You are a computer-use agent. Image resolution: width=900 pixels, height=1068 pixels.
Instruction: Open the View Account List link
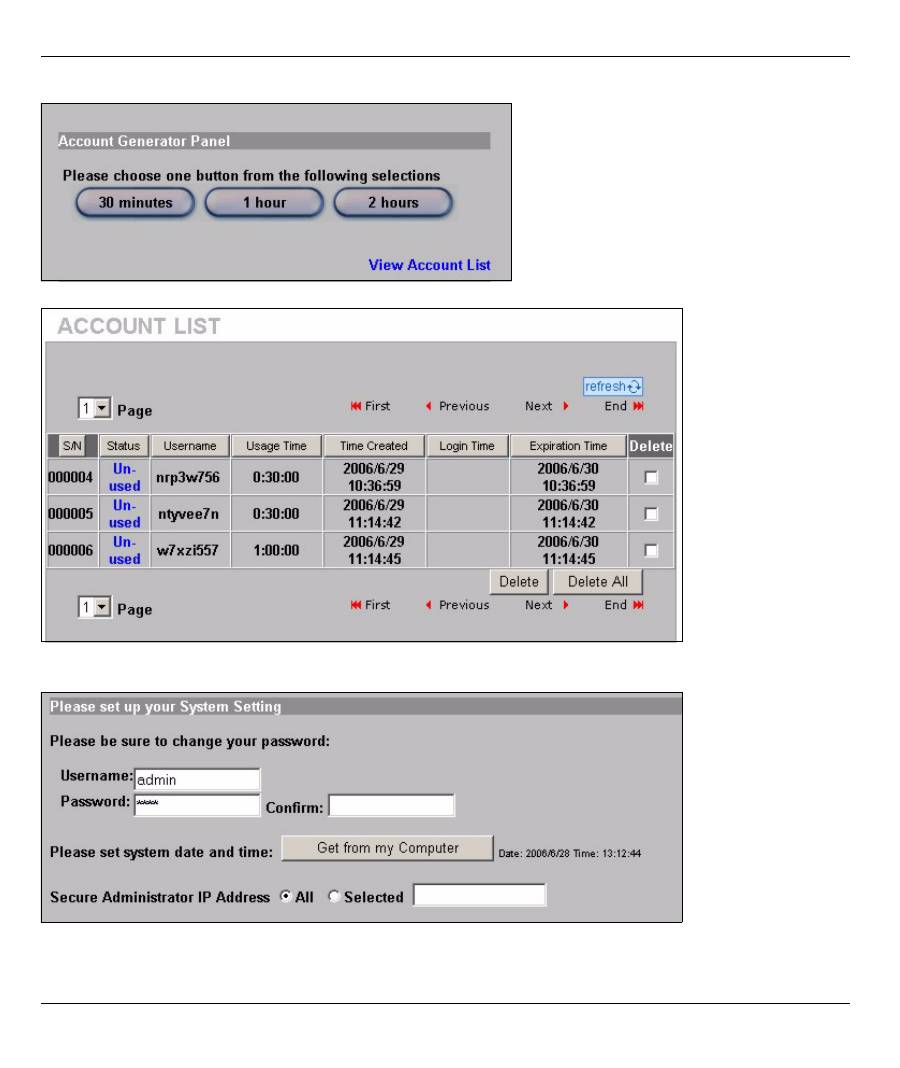429,265
